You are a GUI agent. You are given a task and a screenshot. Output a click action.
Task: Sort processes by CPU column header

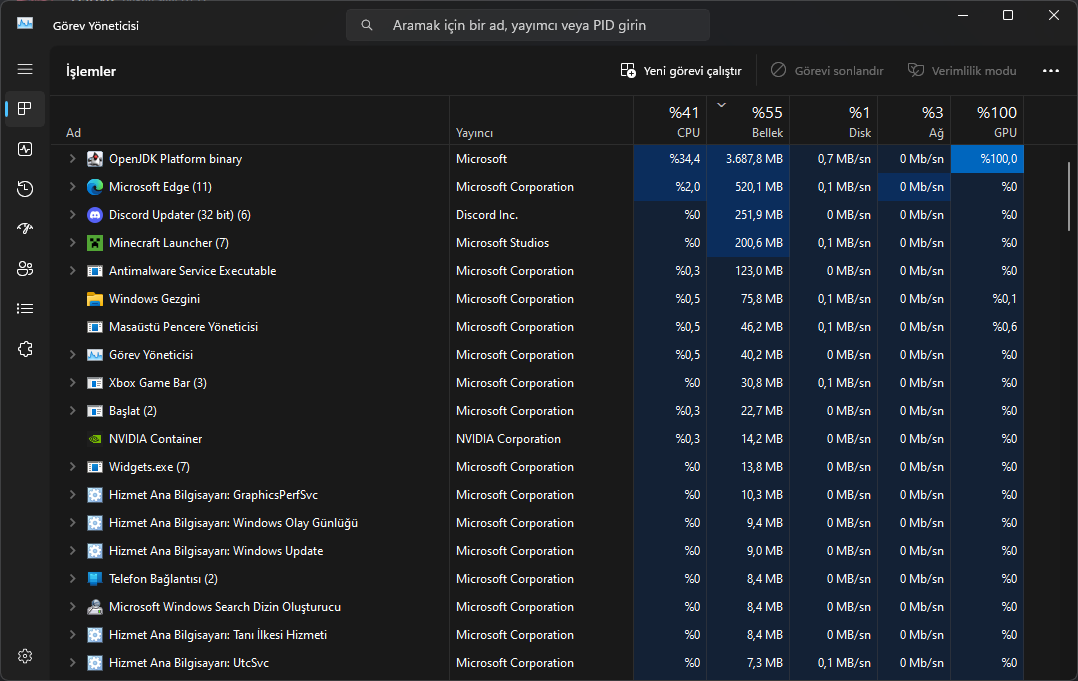(x=672, y=121)
